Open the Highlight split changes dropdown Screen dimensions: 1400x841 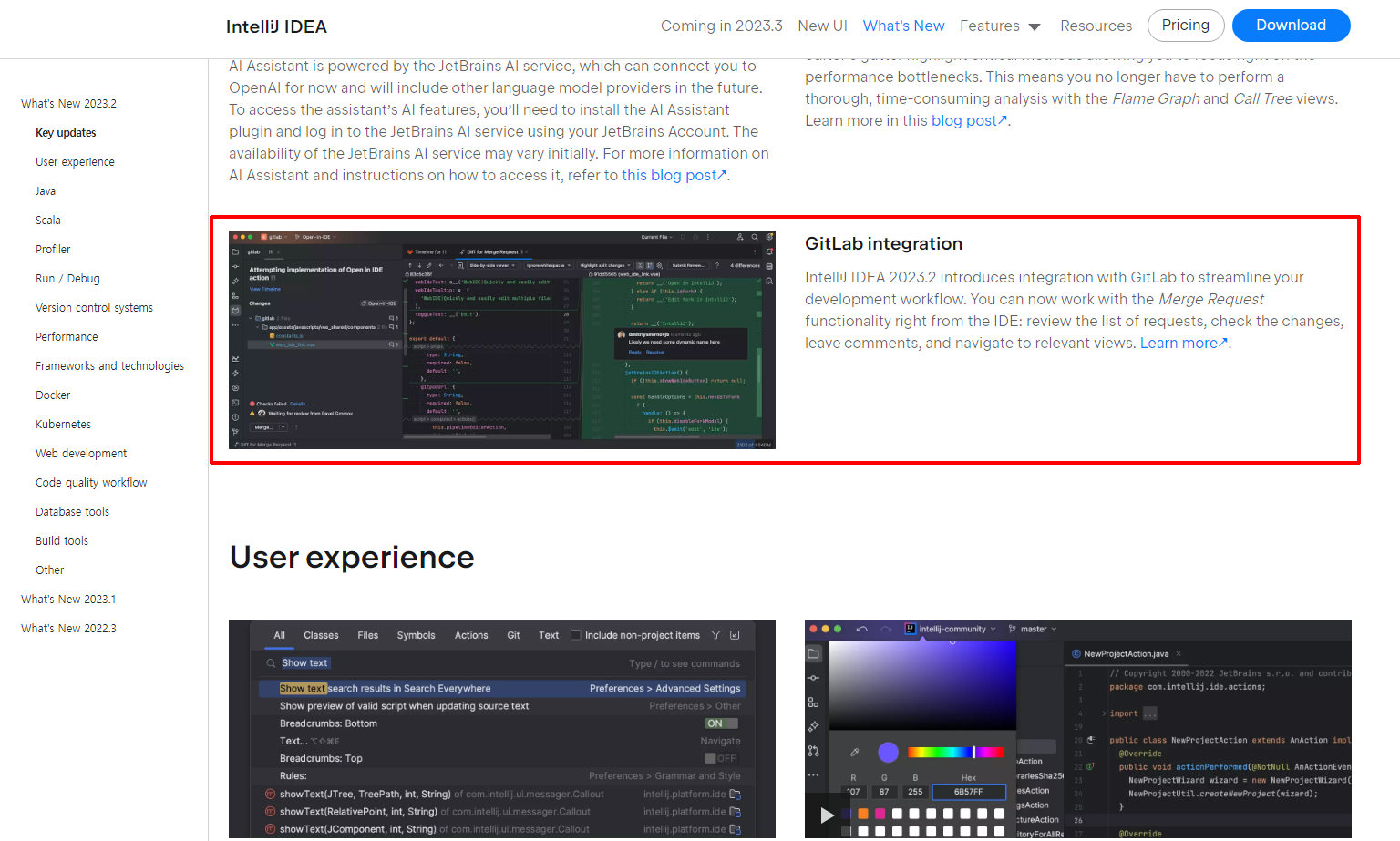coord(604,265)
